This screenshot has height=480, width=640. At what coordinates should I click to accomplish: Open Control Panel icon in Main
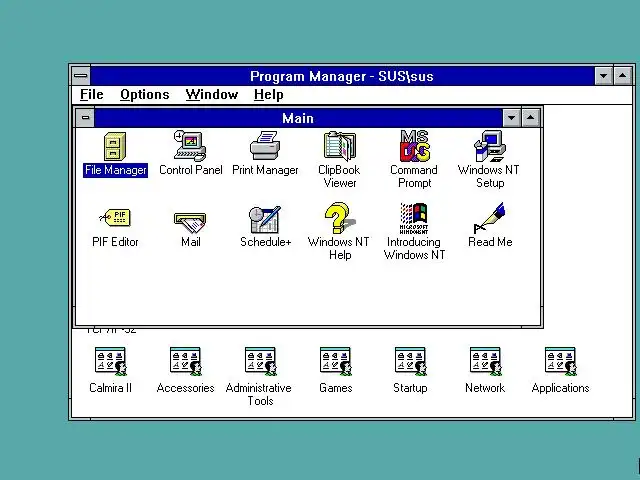pyautogui.click(x=190, y=146)
